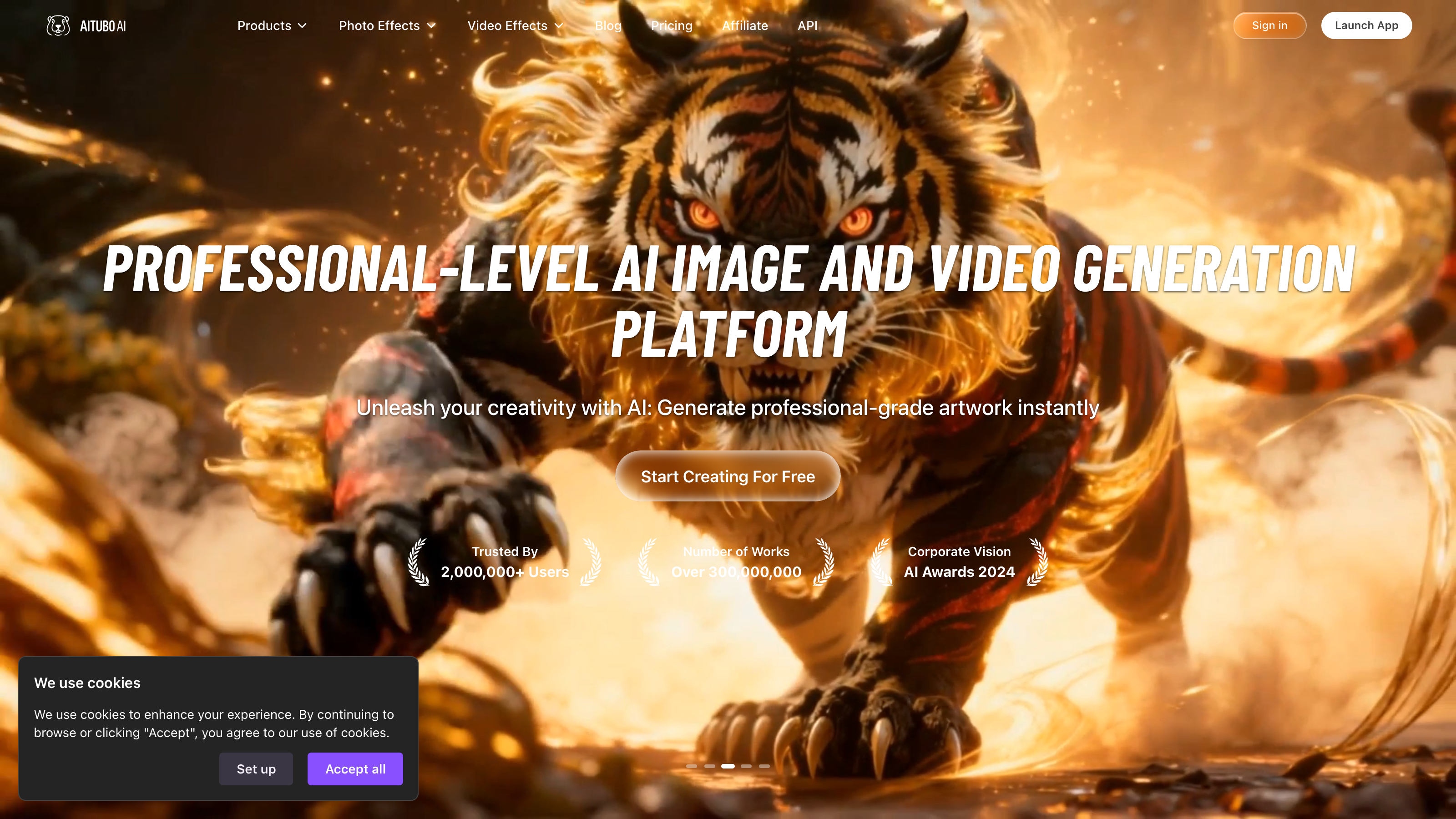Select the fourth carousel slide indicator
This screenshot has width=1456, height=819.
click(746, 766)
